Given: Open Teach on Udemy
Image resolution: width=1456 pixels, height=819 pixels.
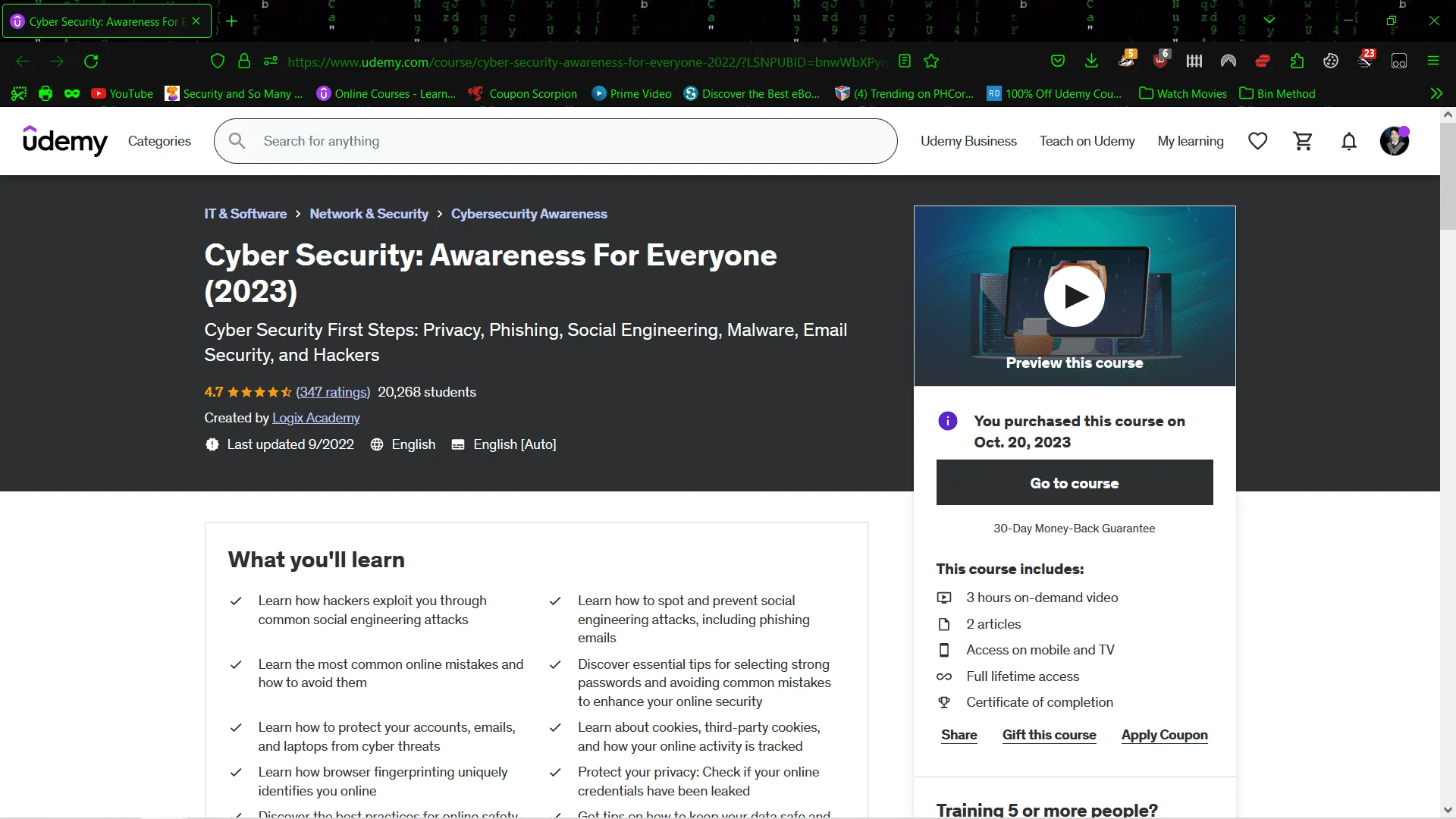Looking at the screenshot, I should pyautogui.click(x=1087, y=141).
